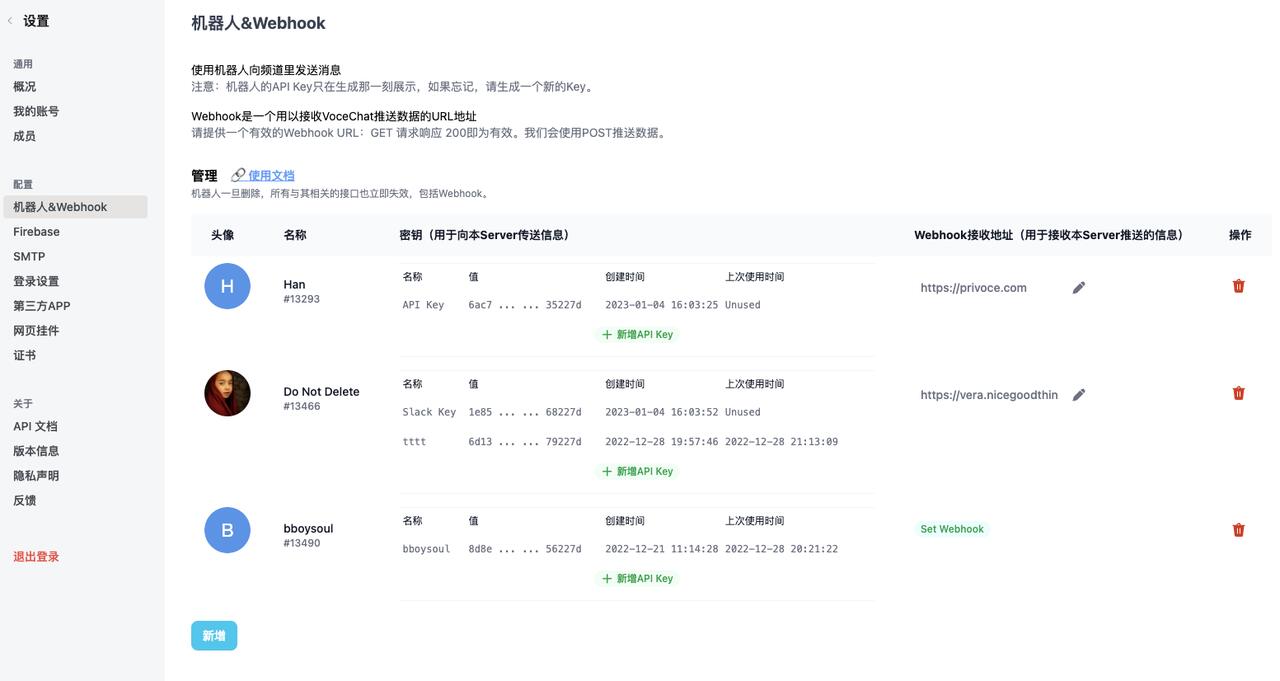This screenshot has height=681, width=1280.
Task: Navigate to API 文档 in sidebar
Action: tap(35, 427)
